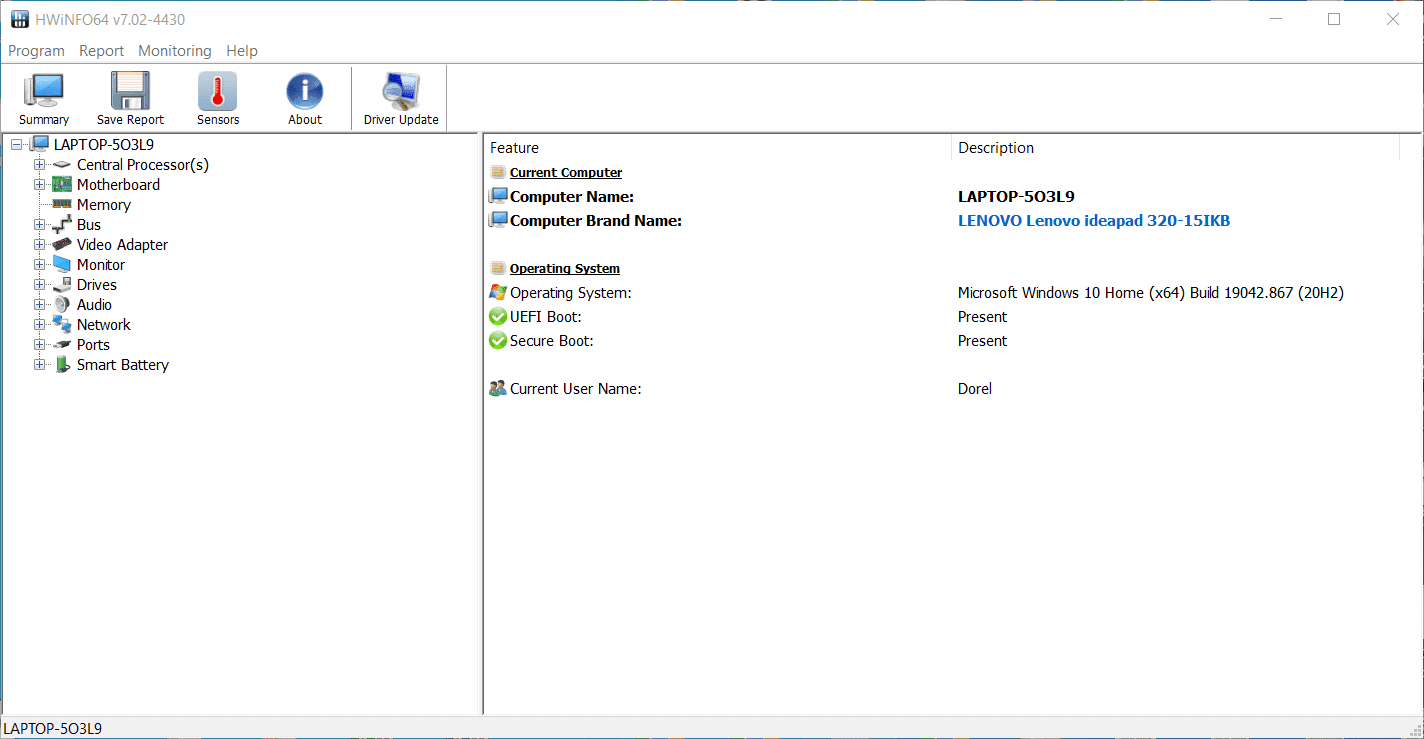Click the Feature column header

pos(717,148)
